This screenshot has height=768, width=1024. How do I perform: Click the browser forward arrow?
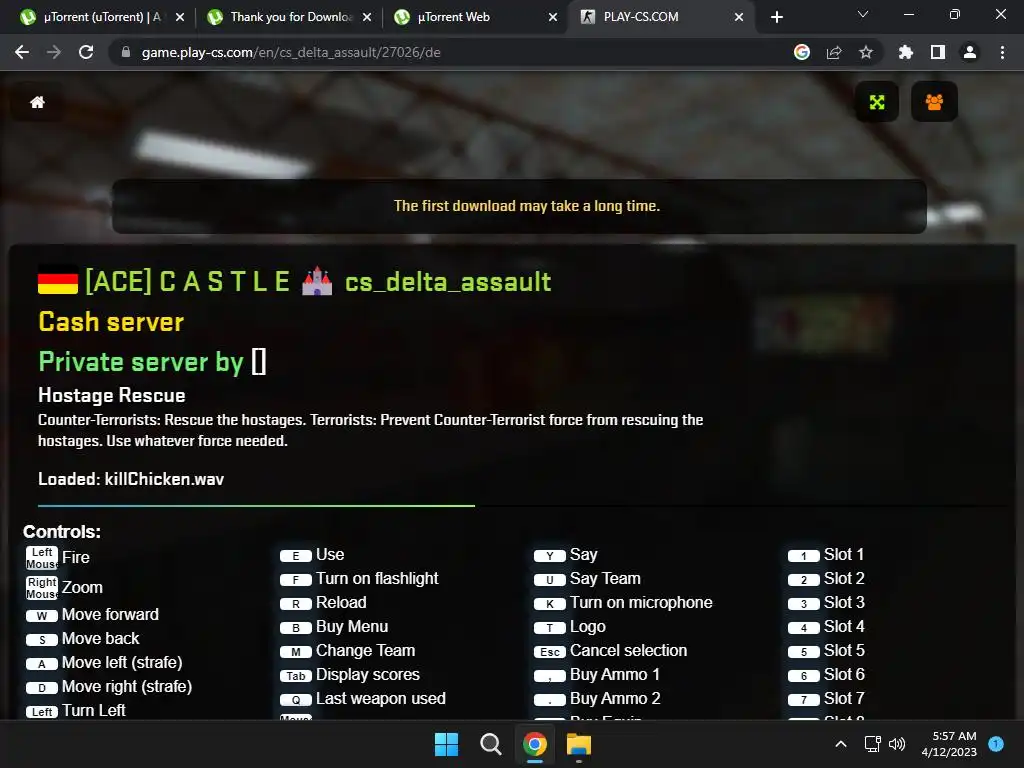[54, 52]
